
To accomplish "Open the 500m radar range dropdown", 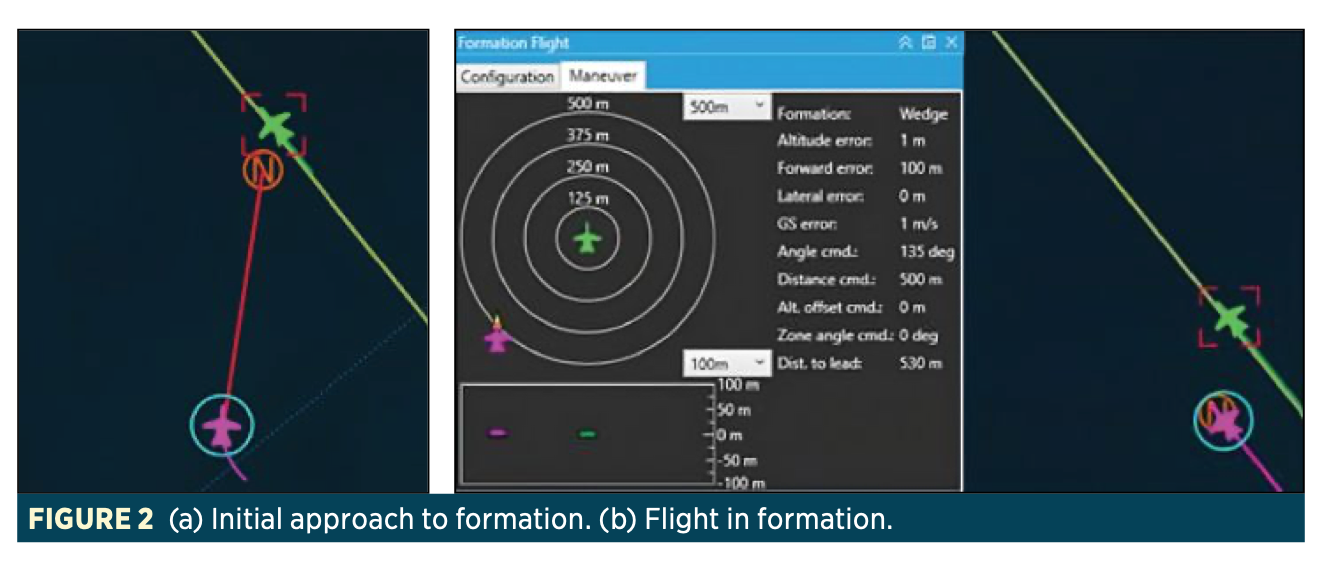I will [726, 106].
